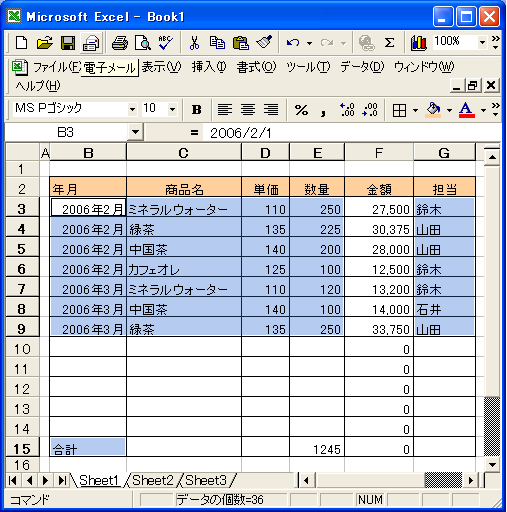Toggle Bold formatting button
This screenshot has width=507, height=512.
pyautogui.click(x=197, y=109)
